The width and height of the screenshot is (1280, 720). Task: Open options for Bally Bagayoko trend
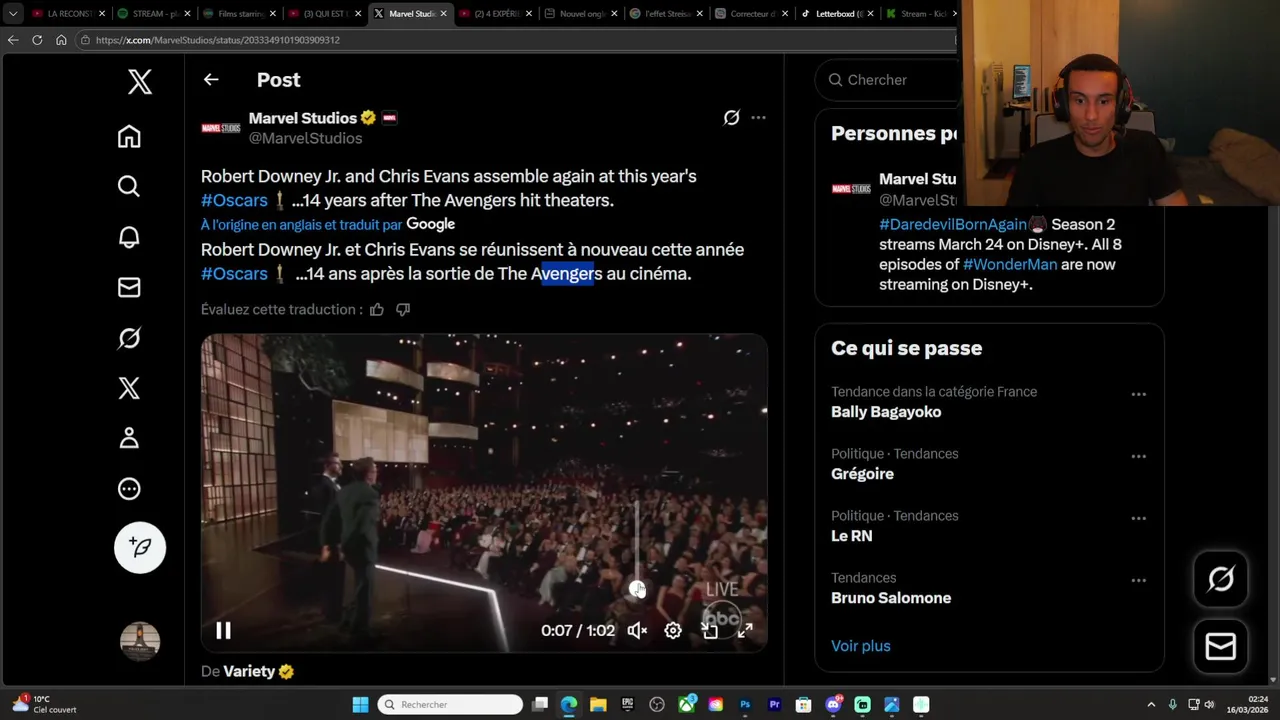point(1138,394)
